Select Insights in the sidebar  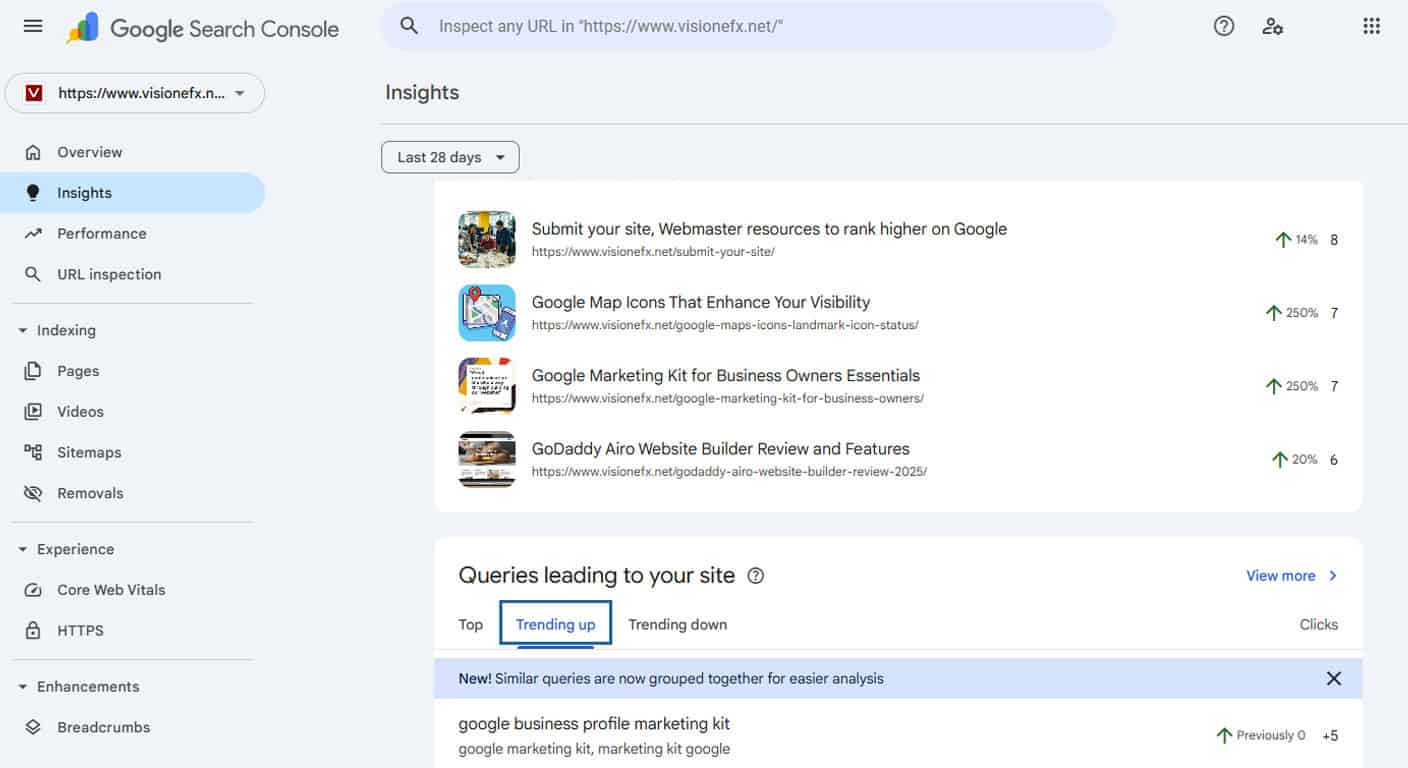(x=132, y=193)
